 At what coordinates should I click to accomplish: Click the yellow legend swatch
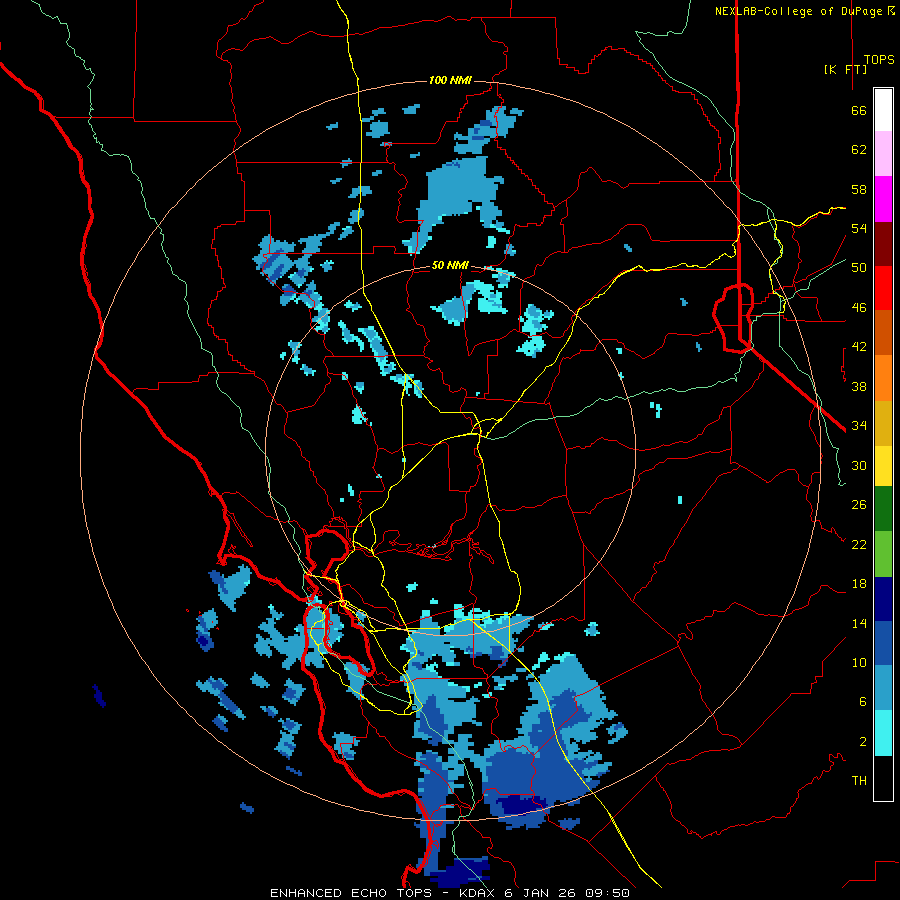click(x=883, y=466)
